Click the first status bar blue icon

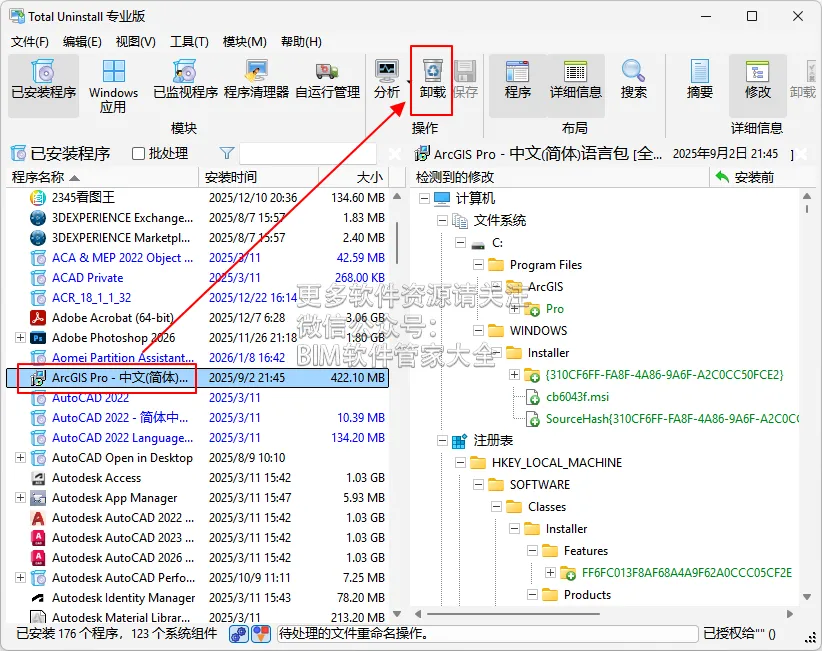pos(239,634)
